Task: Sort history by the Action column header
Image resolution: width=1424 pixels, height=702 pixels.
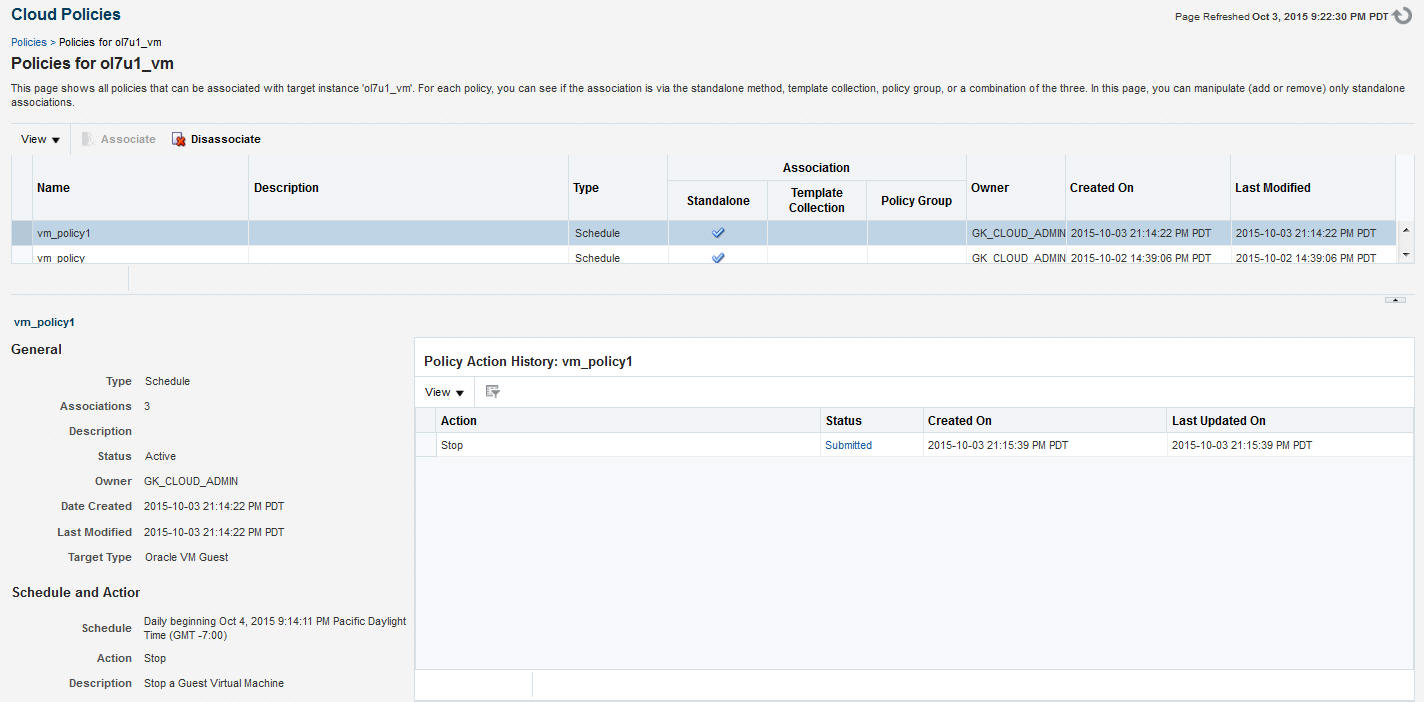Action: [x=628, y=421]
